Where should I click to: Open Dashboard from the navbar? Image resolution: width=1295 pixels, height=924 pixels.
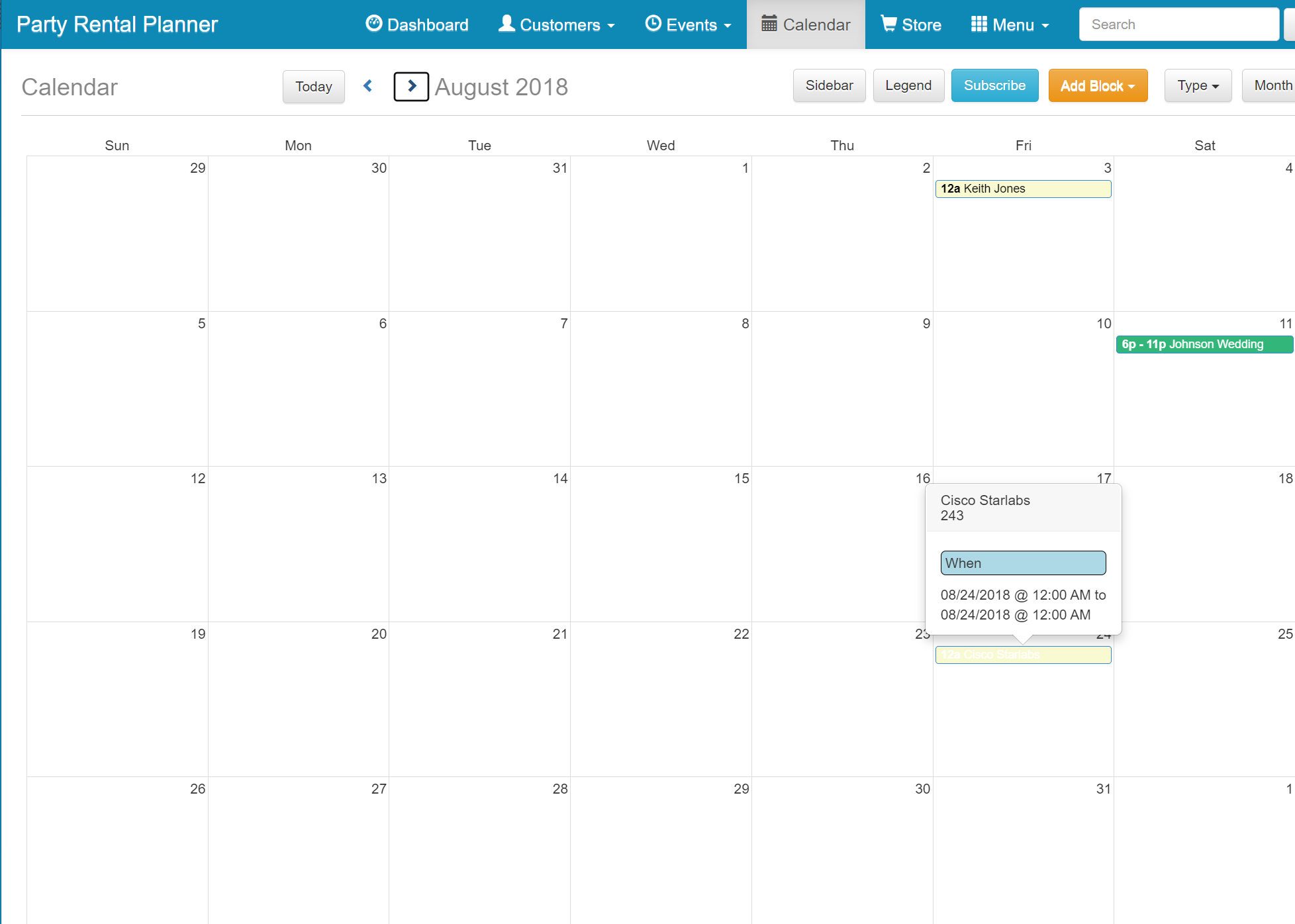[417, 24]
